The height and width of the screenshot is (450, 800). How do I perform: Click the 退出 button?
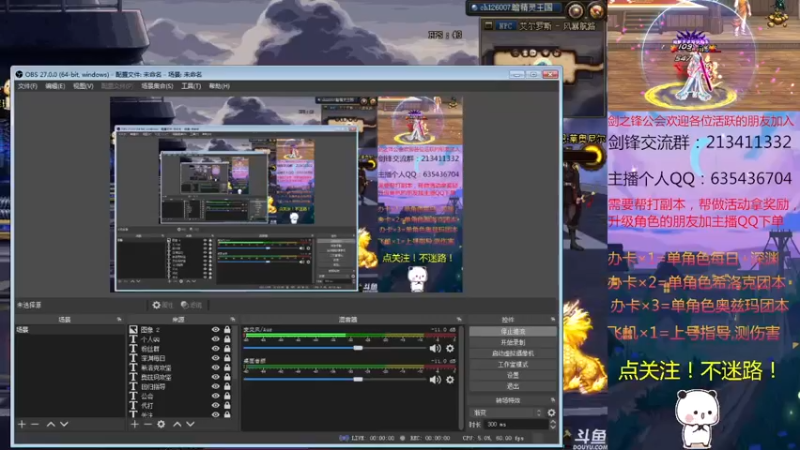point(513,386)
